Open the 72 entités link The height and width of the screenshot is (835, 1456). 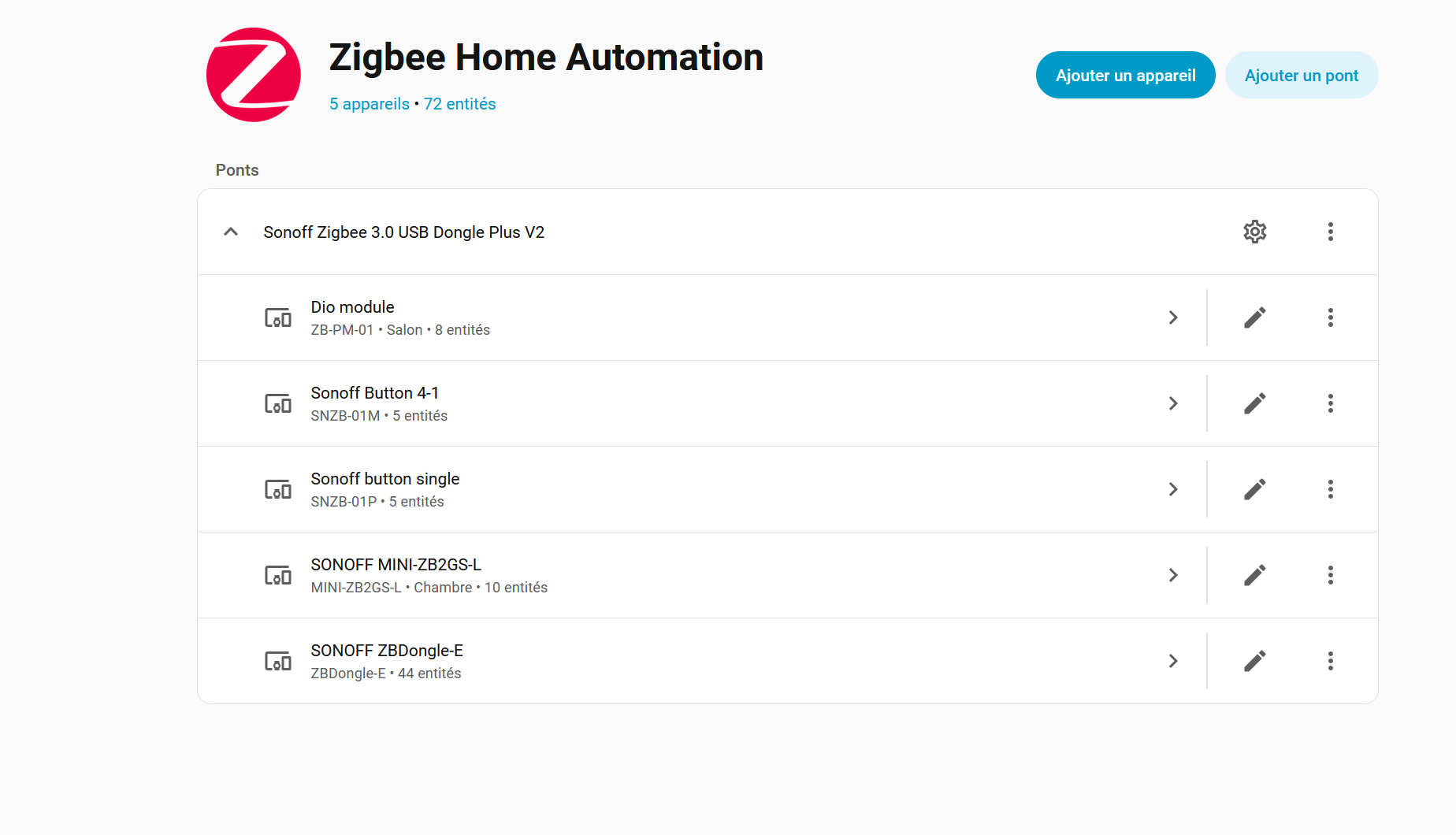coord(459,104)
